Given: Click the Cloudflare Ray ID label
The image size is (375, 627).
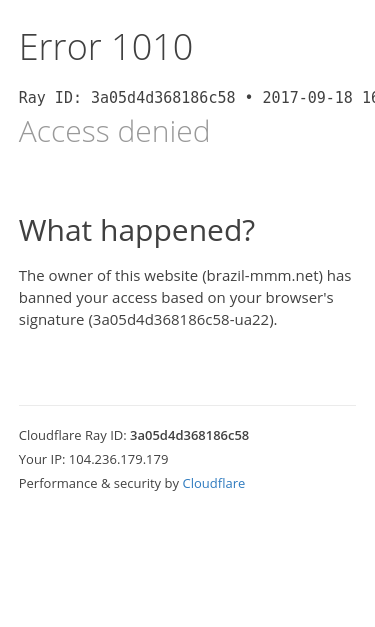Looking at the screenshot, I should point(73,435).
